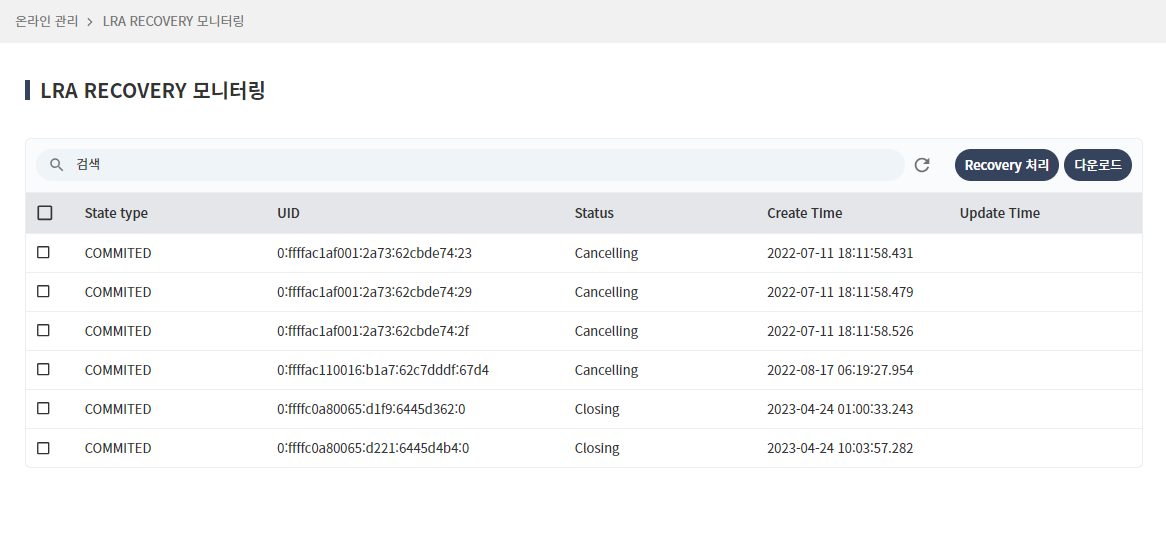Image resolution: width=1166 pixels, height=544 pixels.
Task: Click the magnifier search icon
Action: [x=57, y=165]
